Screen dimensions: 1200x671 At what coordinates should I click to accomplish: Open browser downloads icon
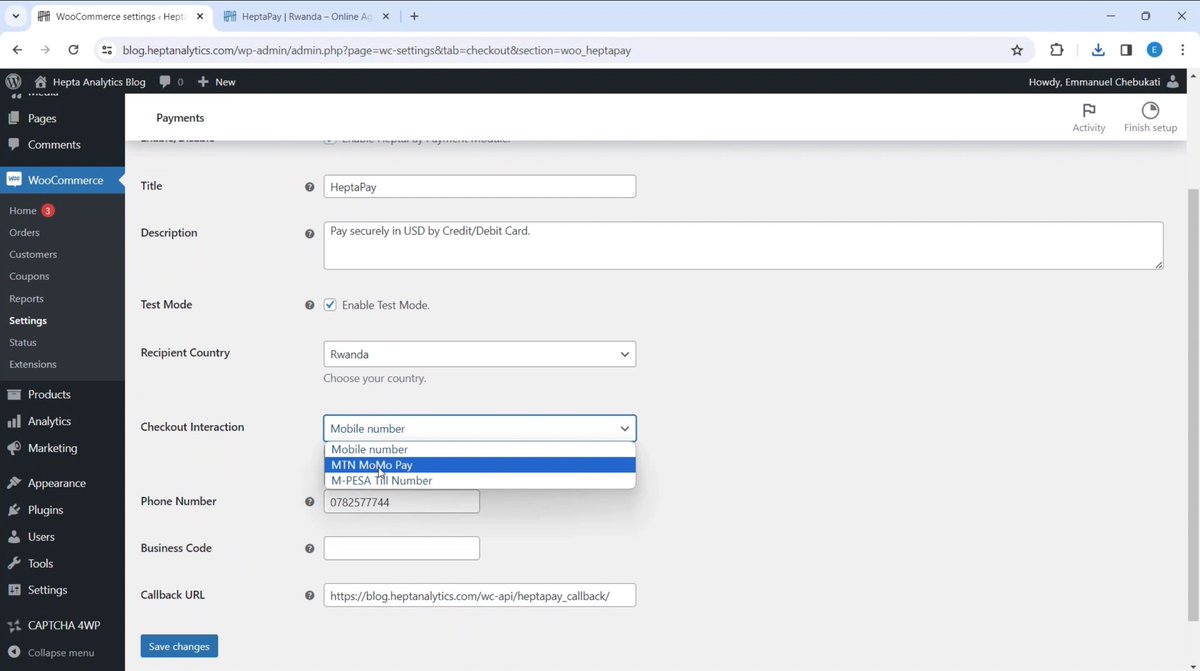point(1098,50)
